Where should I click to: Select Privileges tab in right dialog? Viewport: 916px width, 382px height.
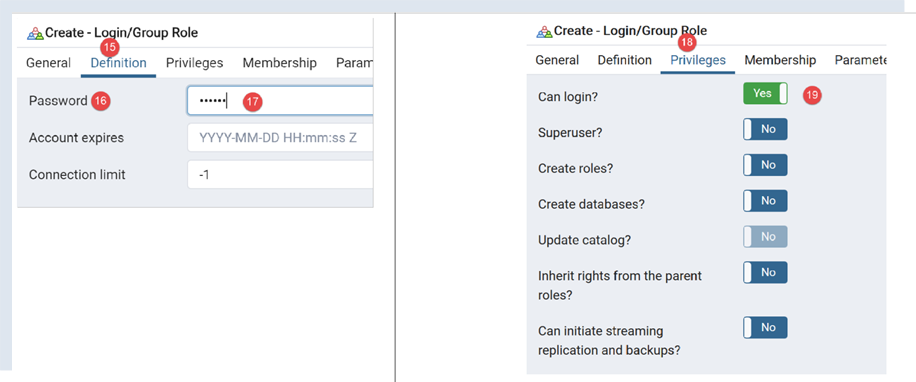coord(698,60)
